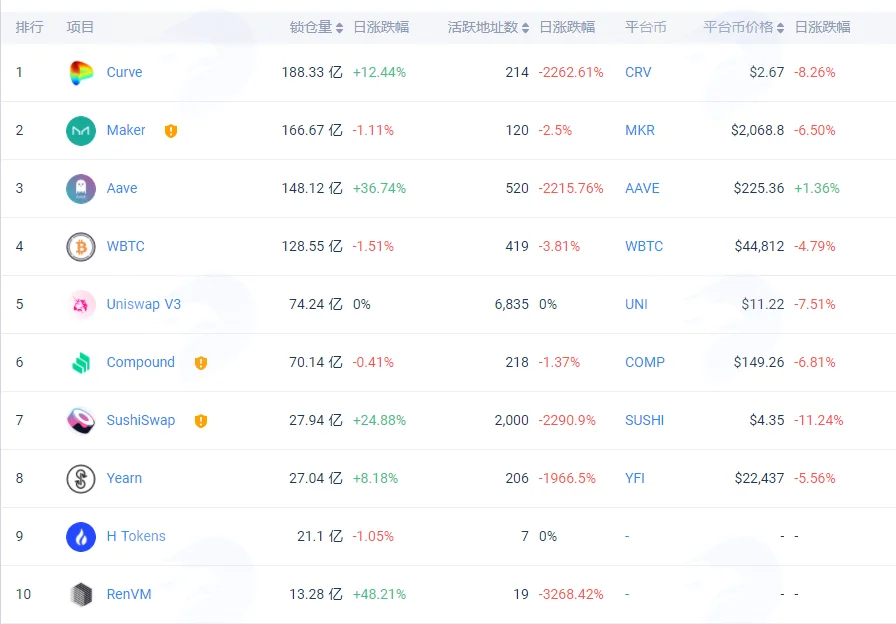Select RenVM's 13.28 亿 value
The image size is (896, 624).
click(316, 594)
